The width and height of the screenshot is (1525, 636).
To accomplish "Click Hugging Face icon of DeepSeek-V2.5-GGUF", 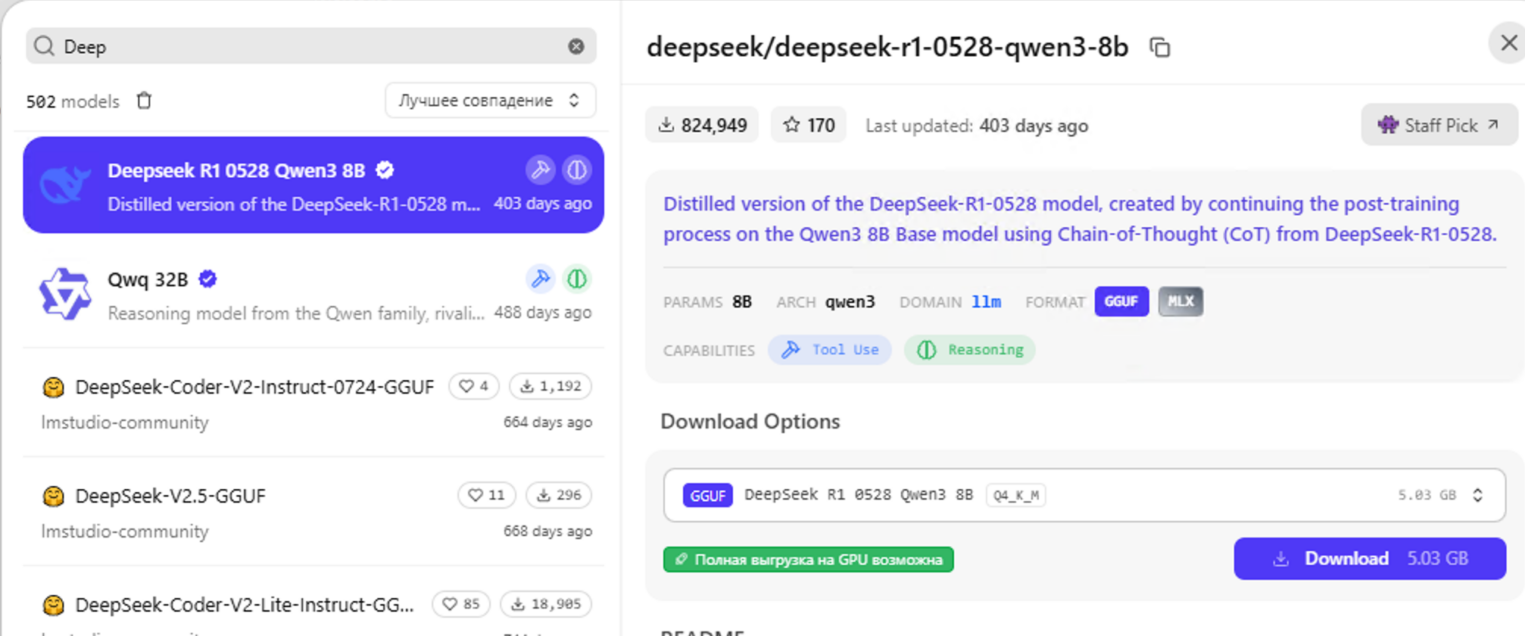I will tap(54, 496).
